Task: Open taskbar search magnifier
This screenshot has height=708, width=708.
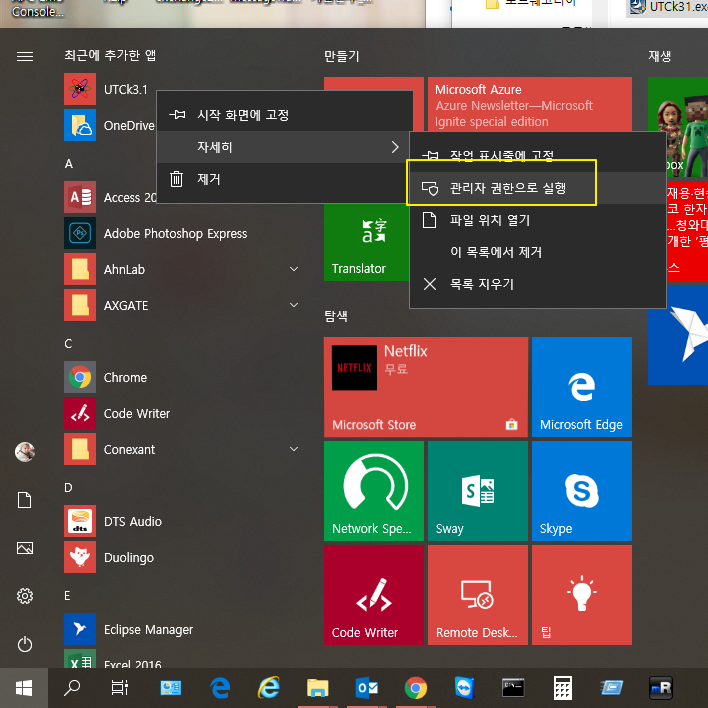Action: [x=72, y=688]
